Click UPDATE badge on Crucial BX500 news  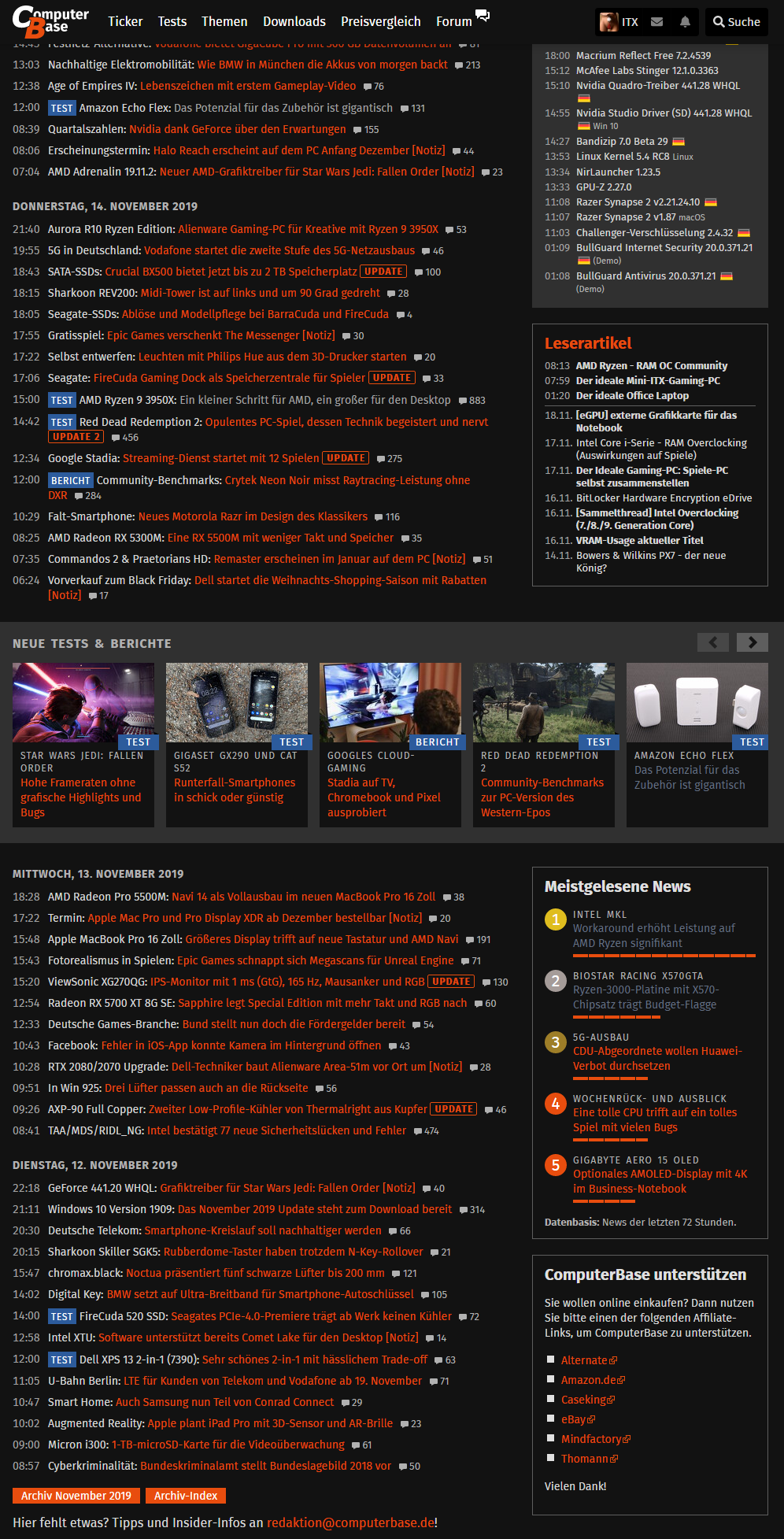pos(384,272)
